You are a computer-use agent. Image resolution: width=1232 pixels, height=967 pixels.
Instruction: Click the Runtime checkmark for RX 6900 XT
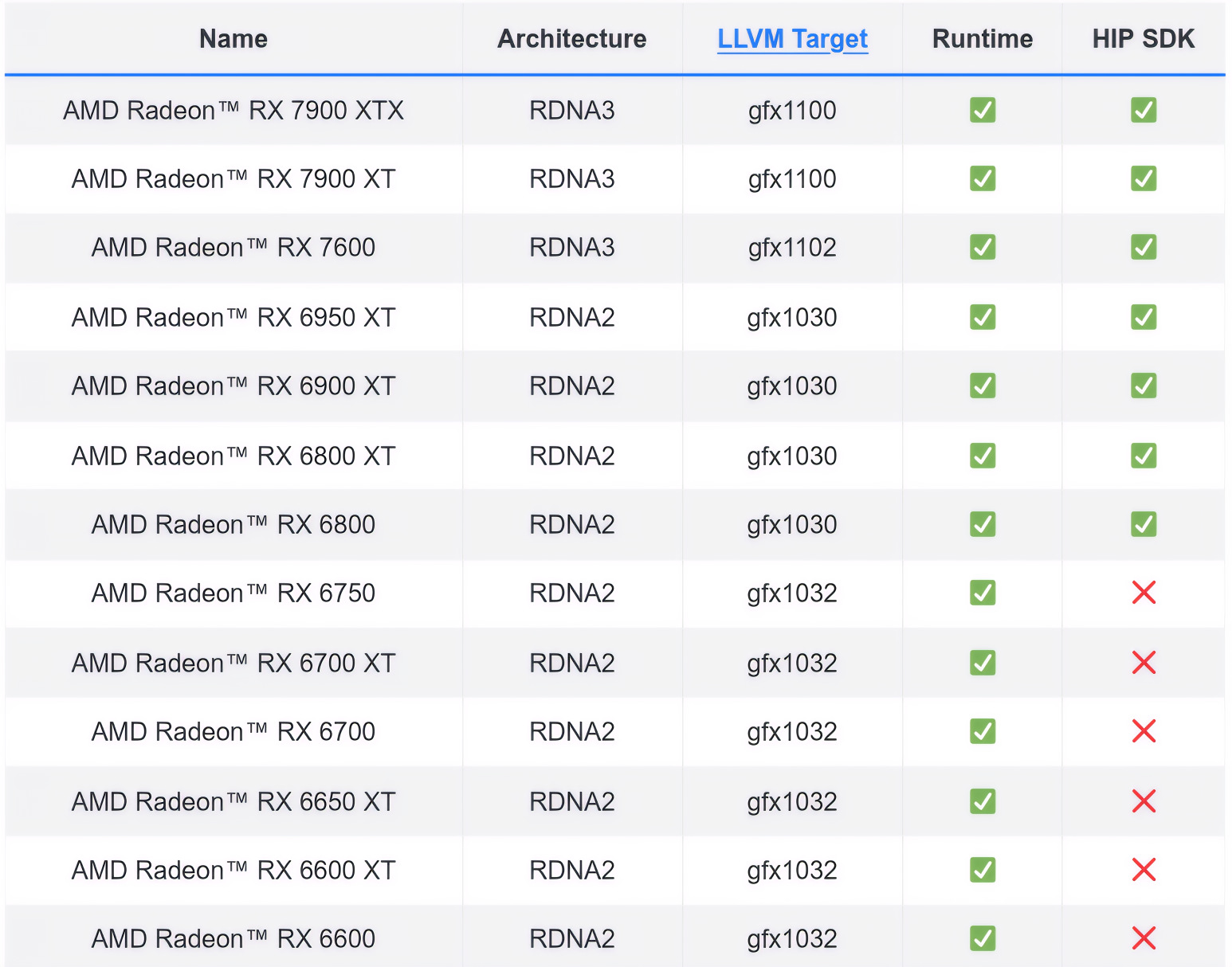pos(983,386)
